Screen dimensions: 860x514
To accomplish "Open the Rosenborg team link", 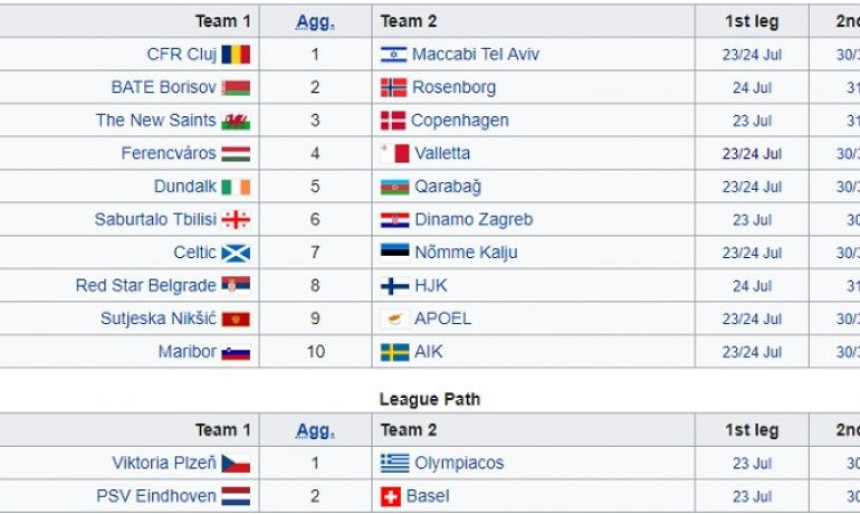I will (454, 87).
